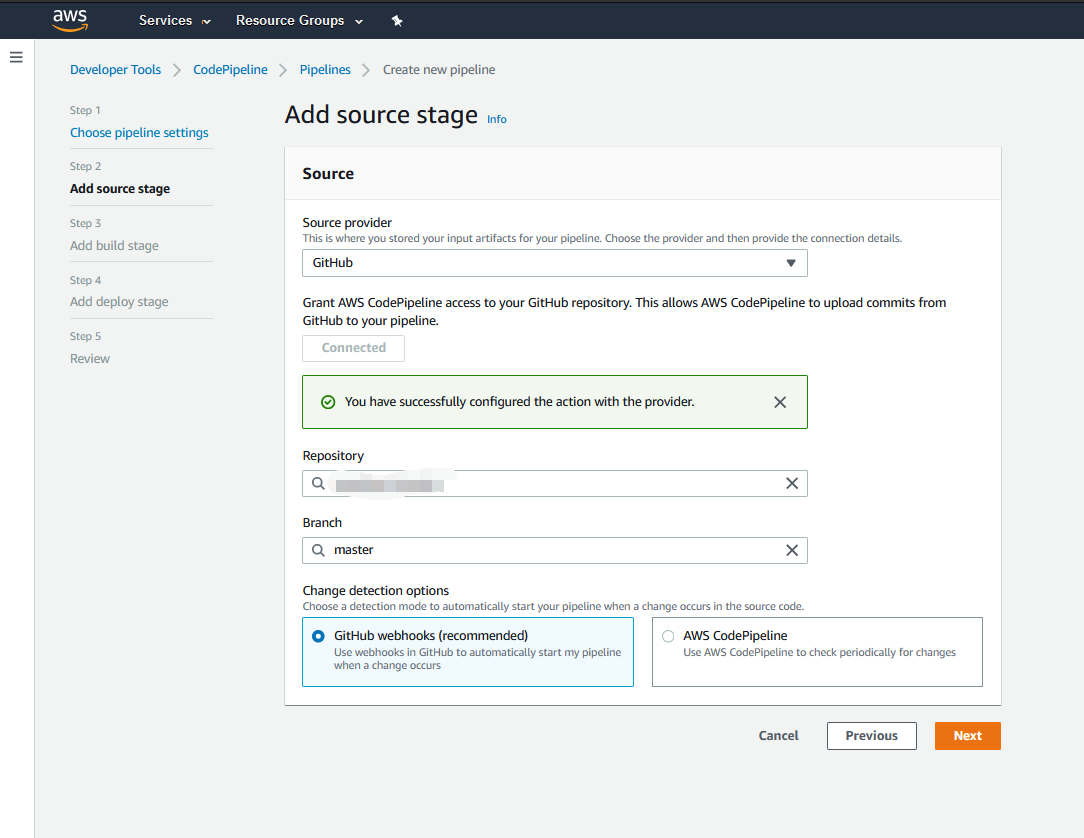The height and width of the screenshot is (838, 1084).
Task: Clear the Branch field with its X icon
Action: tap(792, 550)
